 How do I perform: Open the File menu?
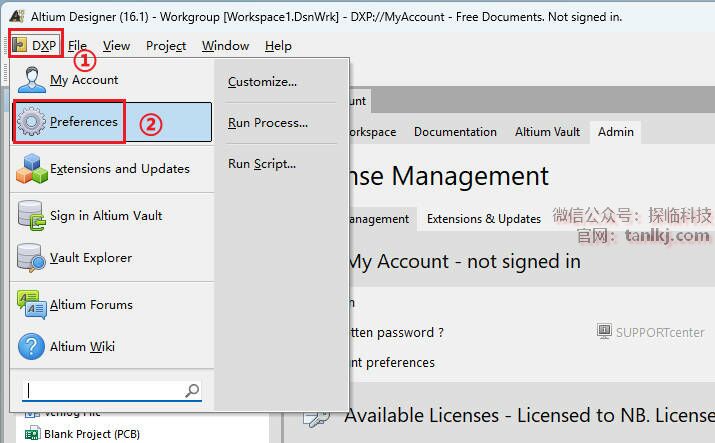click(77, 46)
